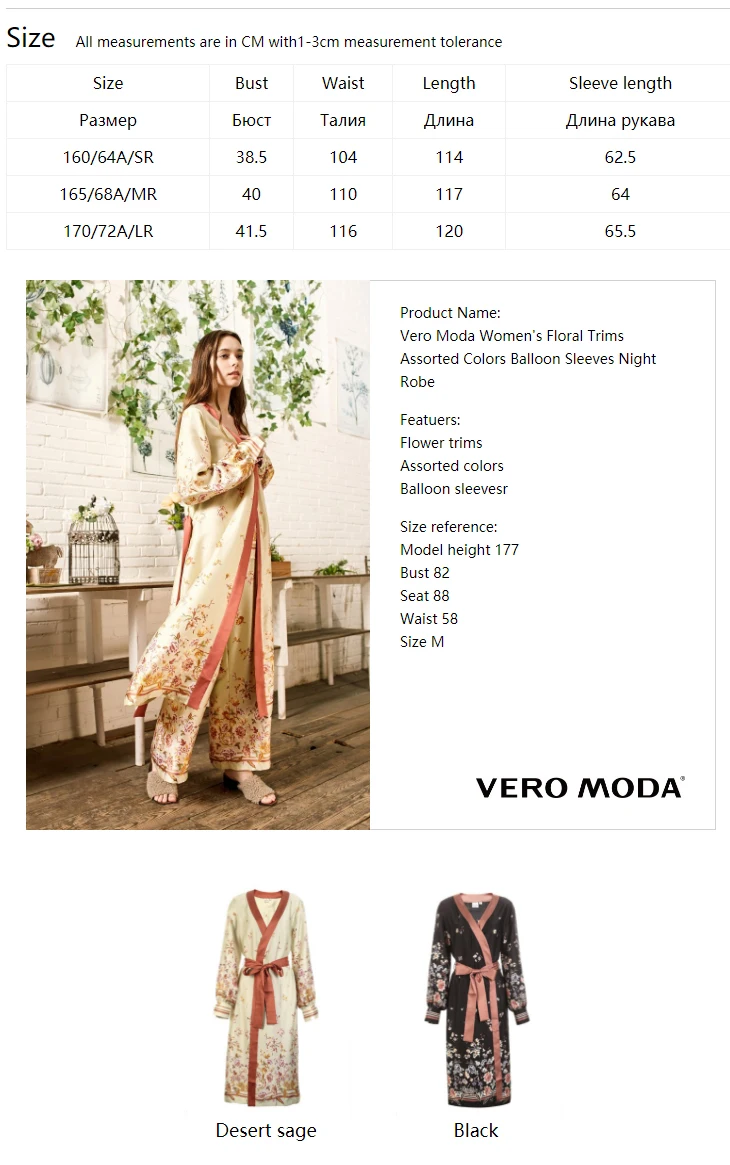Click the 160/64A/SR size row
Screen dimensions: 730x1165
[368, 157]
